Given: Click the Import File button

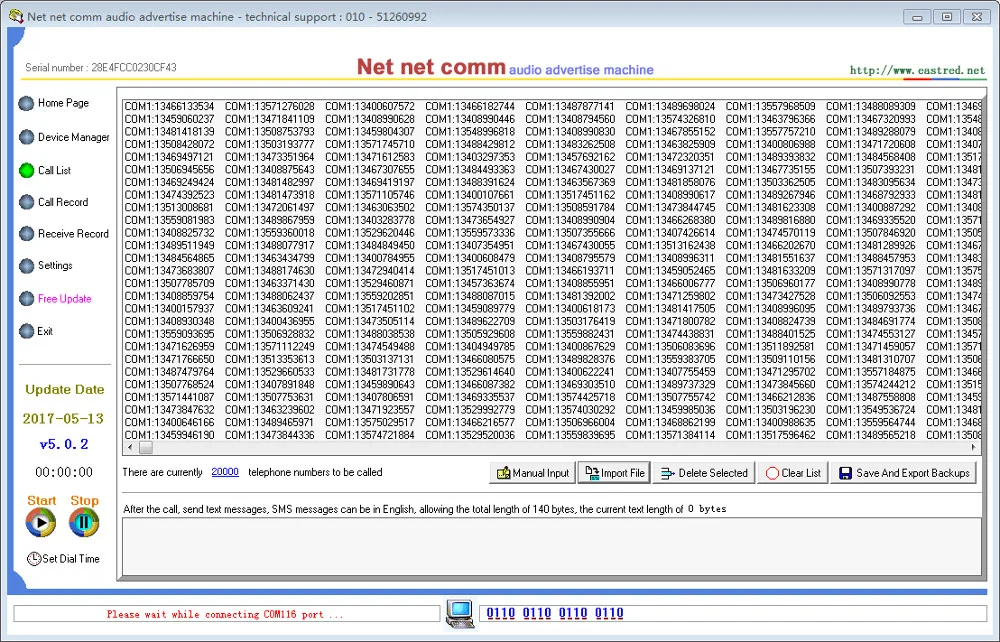Looking at the screenshot, I should 614,473.
